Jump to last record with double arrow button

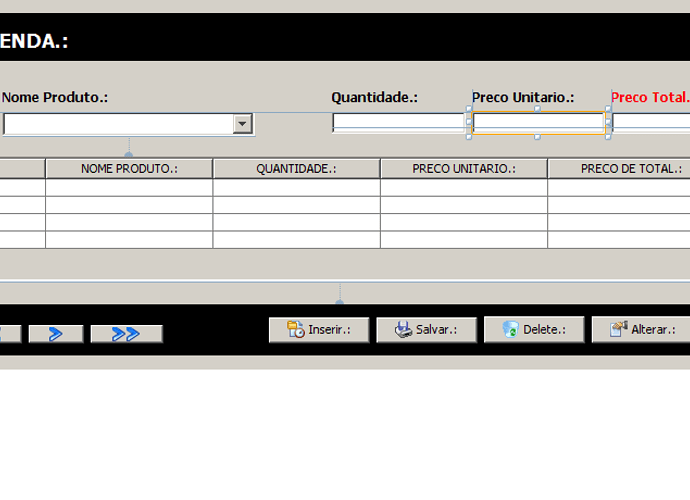click(127, 334)
